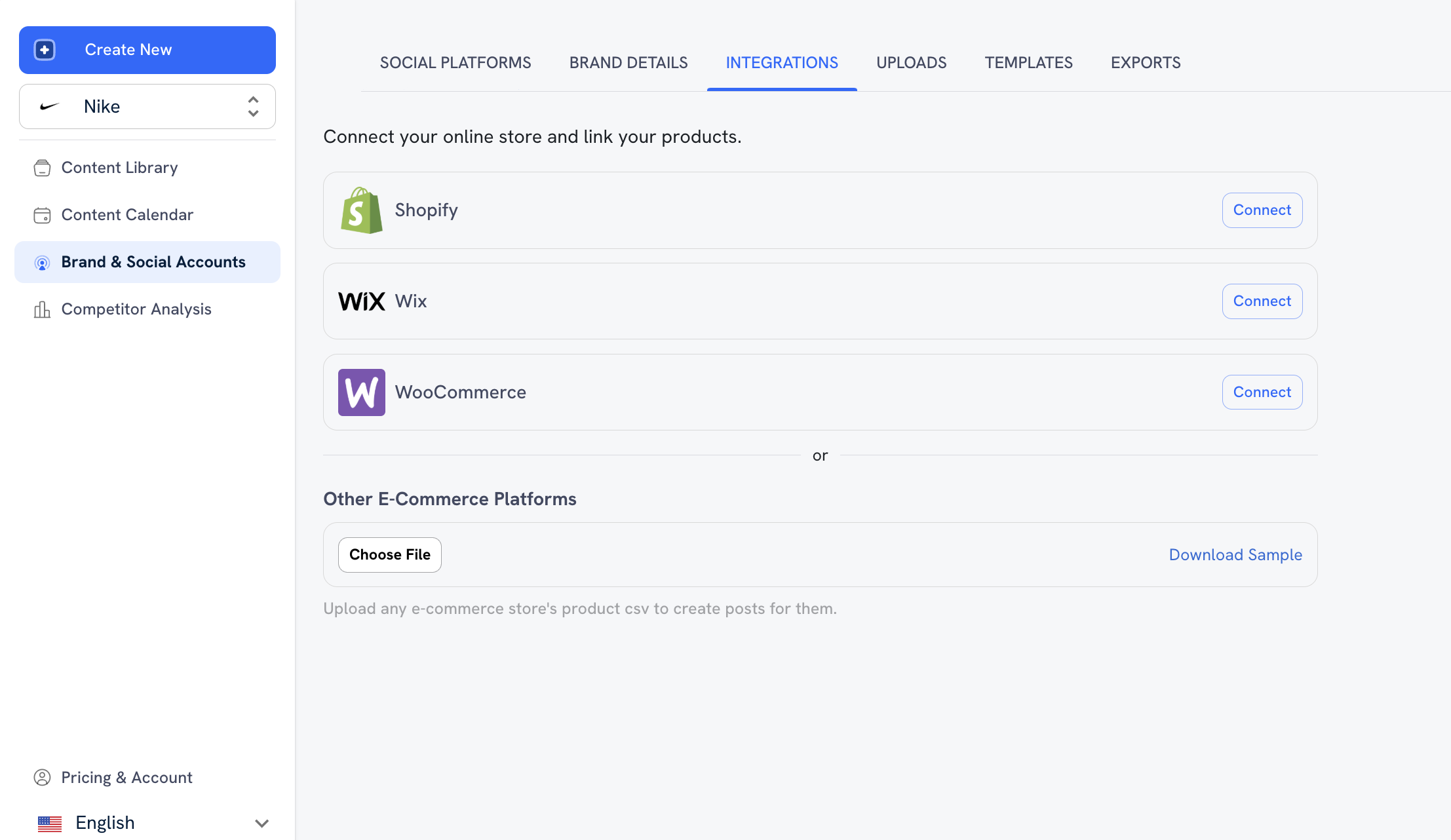Select the TEMPLATES tab
The width and height of the screenshot is (1451, 840).
1028,62
